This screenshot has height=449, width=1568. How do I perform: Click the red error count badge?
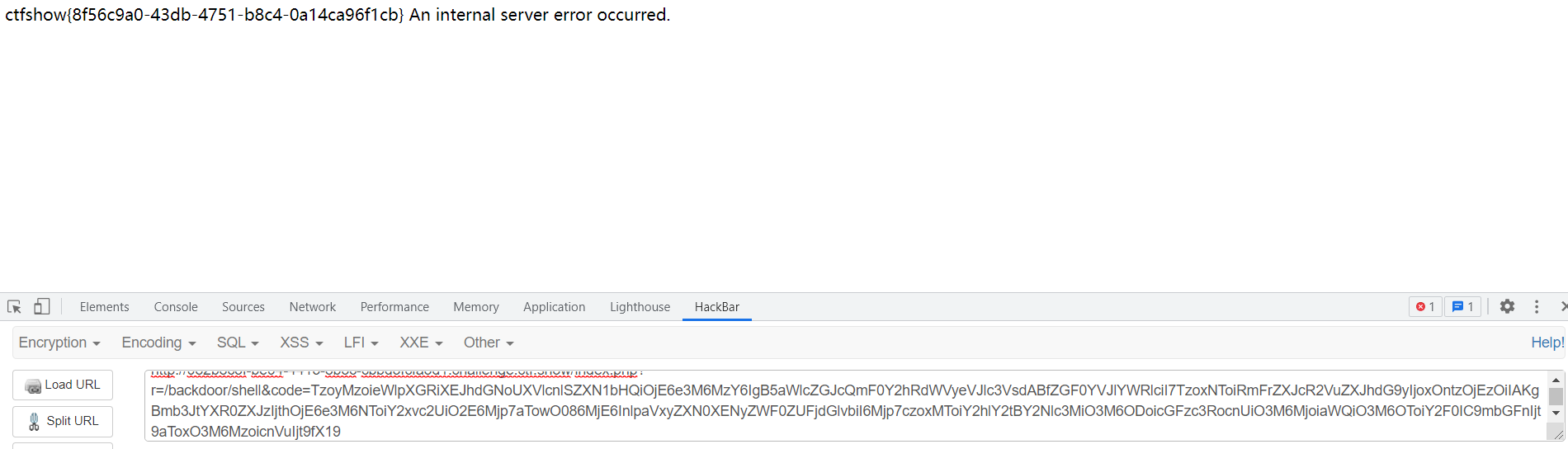click(x=1425, y=306)
